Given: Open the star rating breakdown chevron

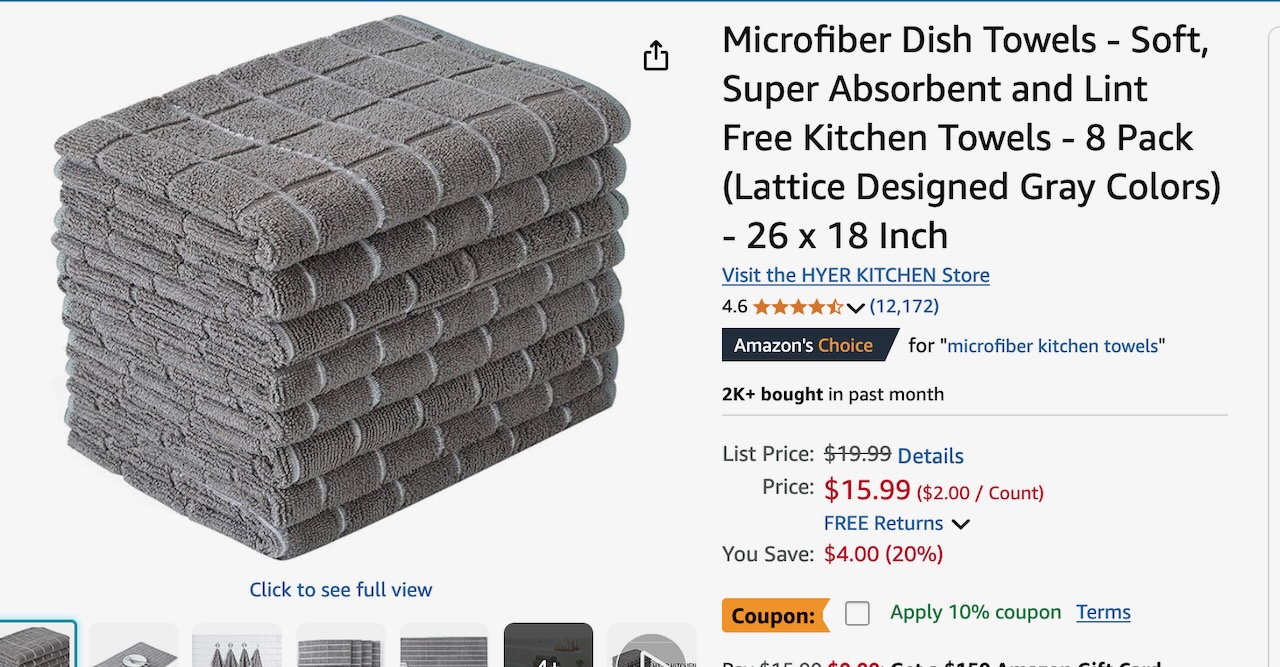Looking at the screenshot, I should coord(855,308).
